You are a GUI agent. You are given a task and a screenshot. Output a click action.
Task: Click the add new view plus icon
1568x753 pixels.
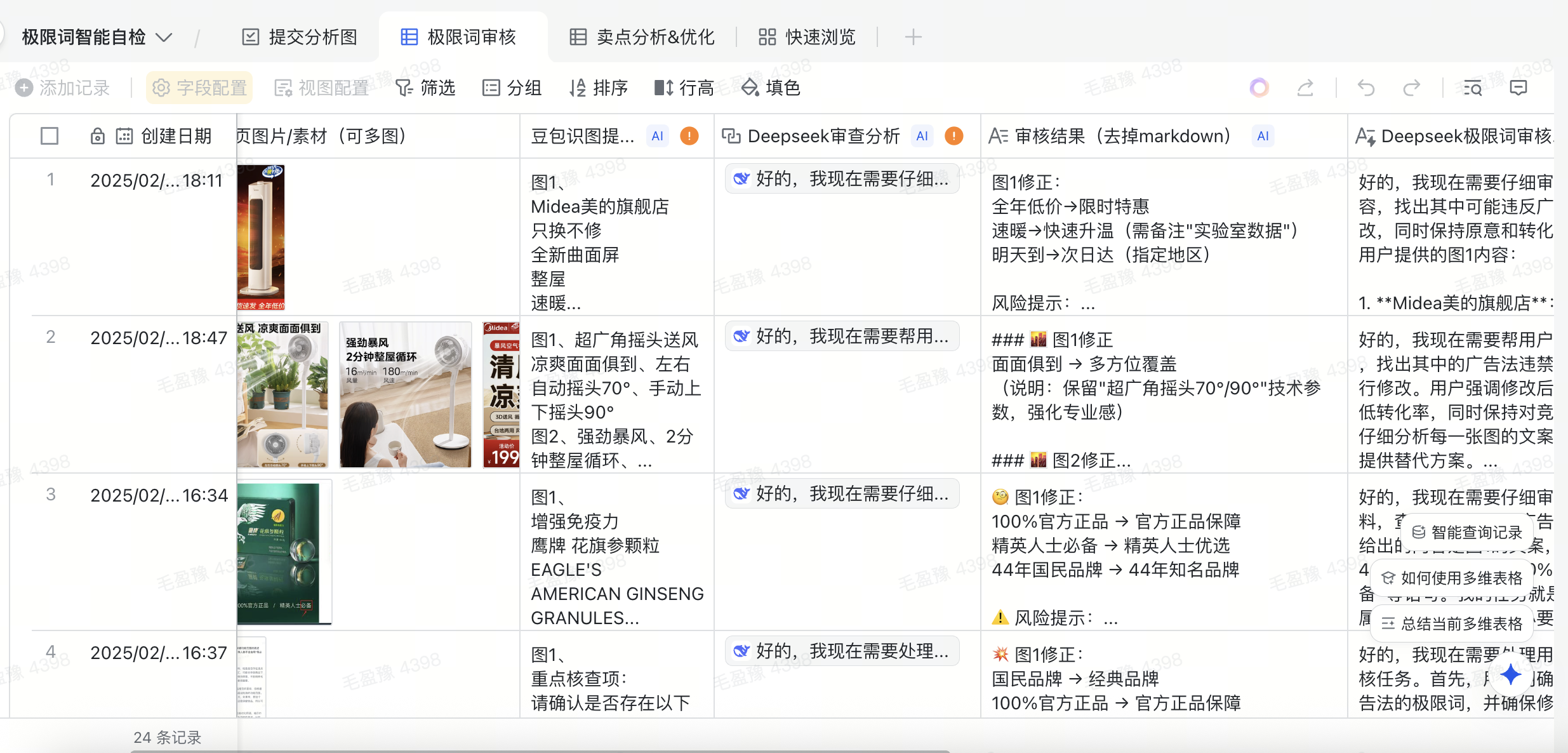[x=913, y=37]
